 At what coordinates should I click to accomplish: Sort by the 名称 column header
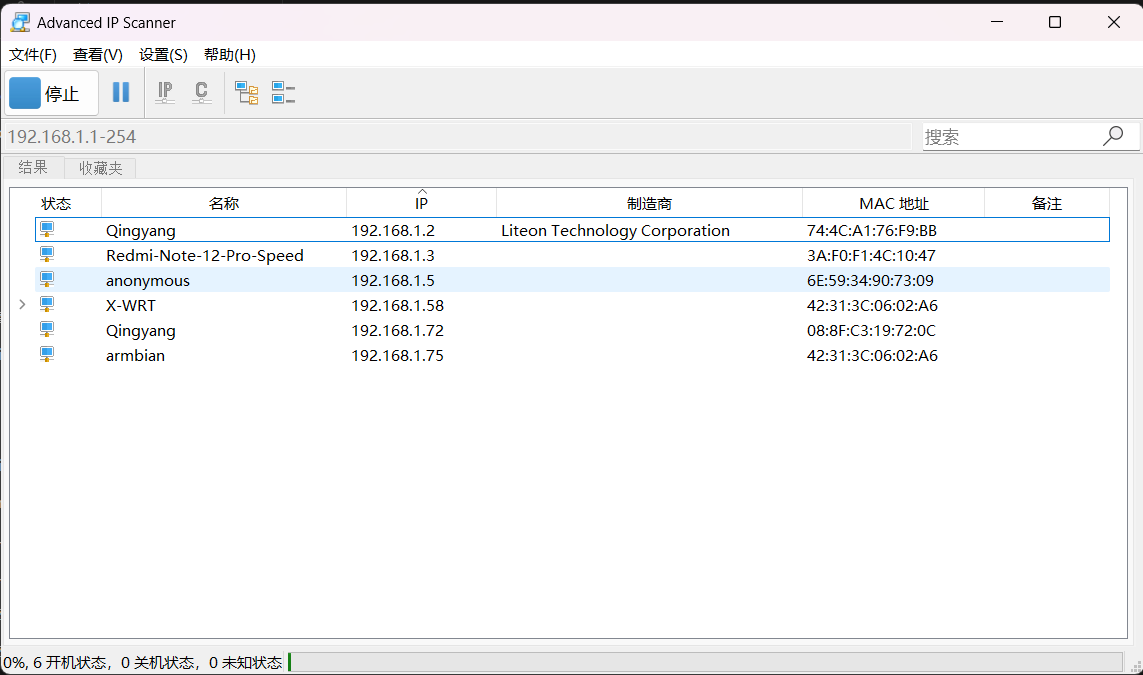coord(224,203)
